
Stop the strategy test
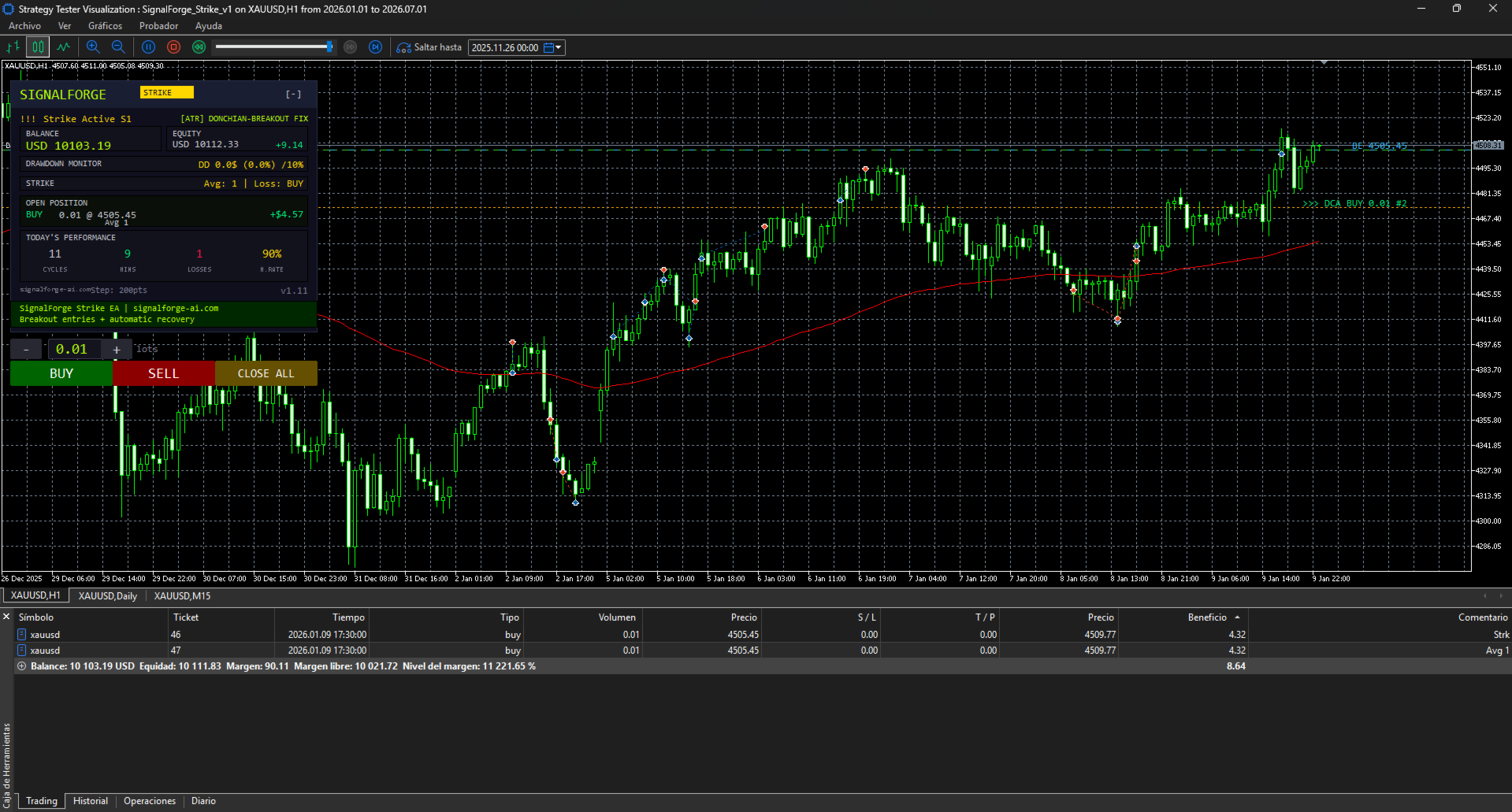(x=174, y=47)
